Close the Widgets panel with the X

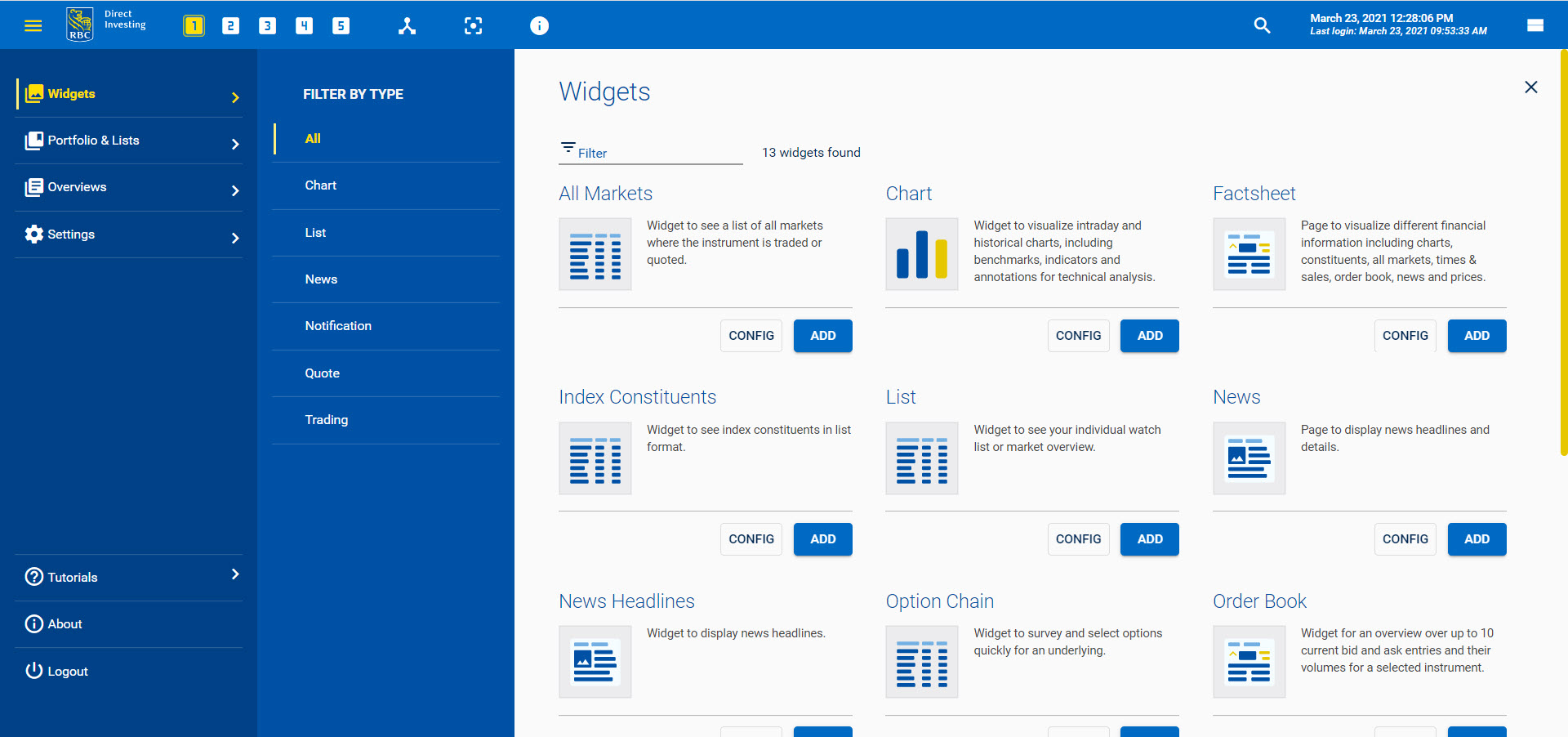click(1531, 87)
